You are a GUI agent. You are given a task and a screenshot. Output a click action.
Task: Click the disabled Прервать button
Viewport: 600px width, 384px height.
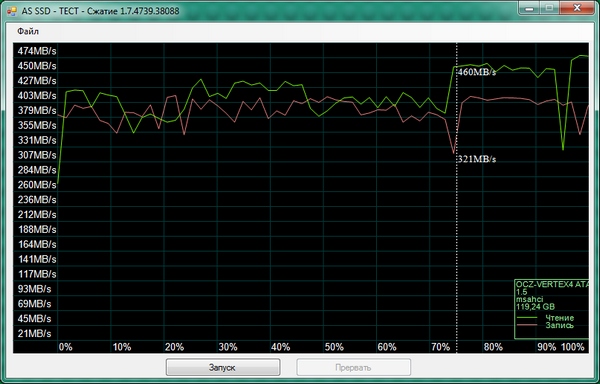(354, 367)
